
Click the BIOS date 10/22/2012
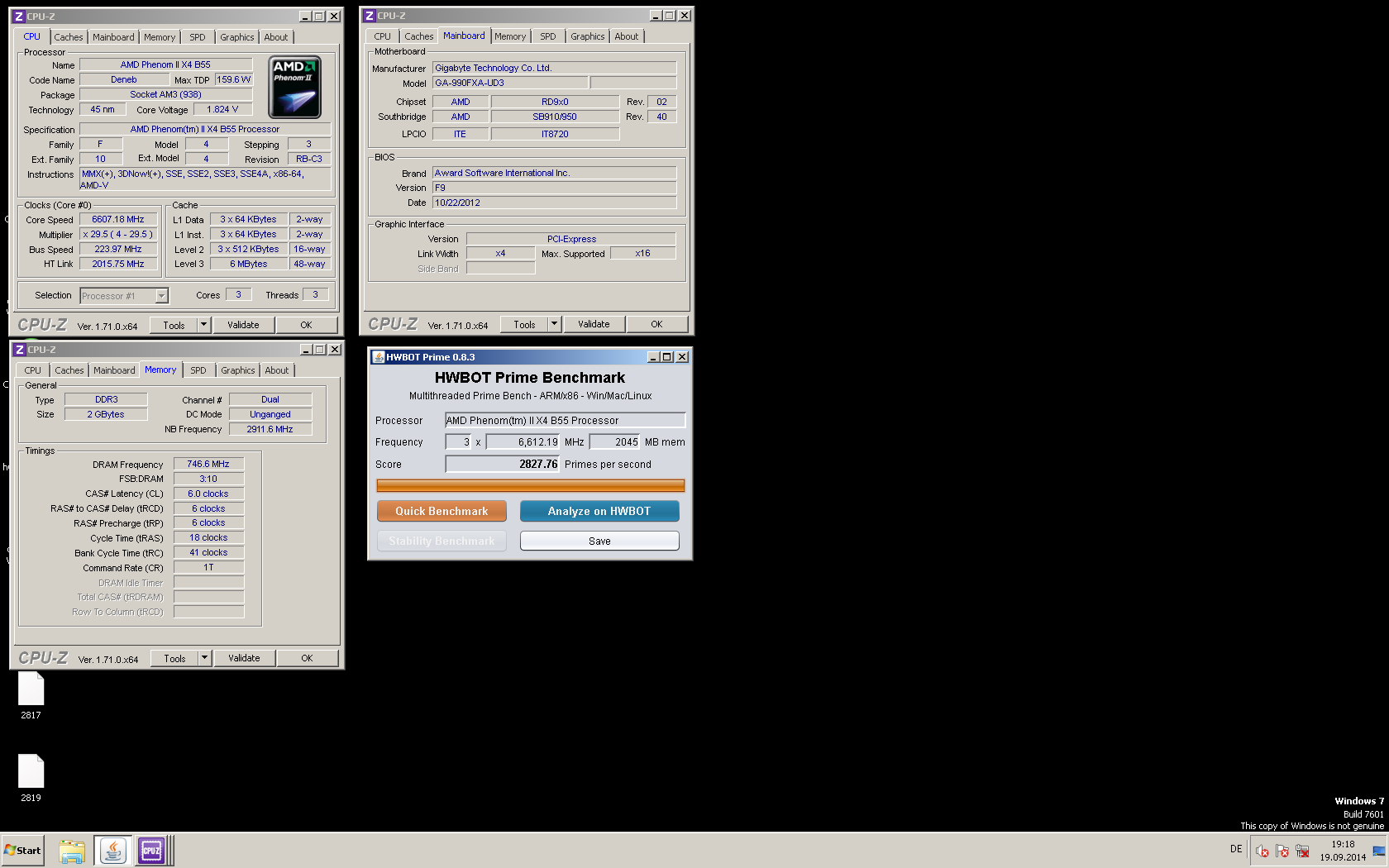[554, 203]
